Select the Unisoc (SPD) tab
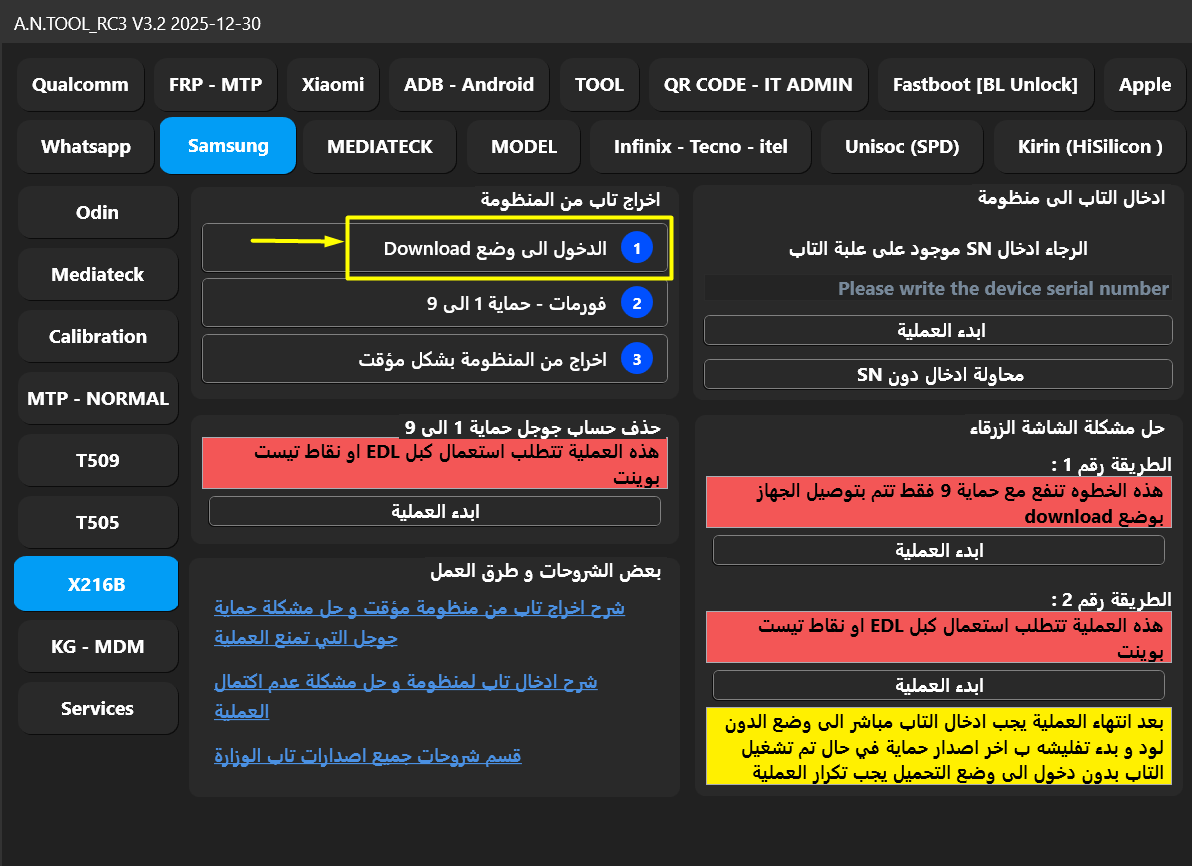 click(x=902, y=146)
